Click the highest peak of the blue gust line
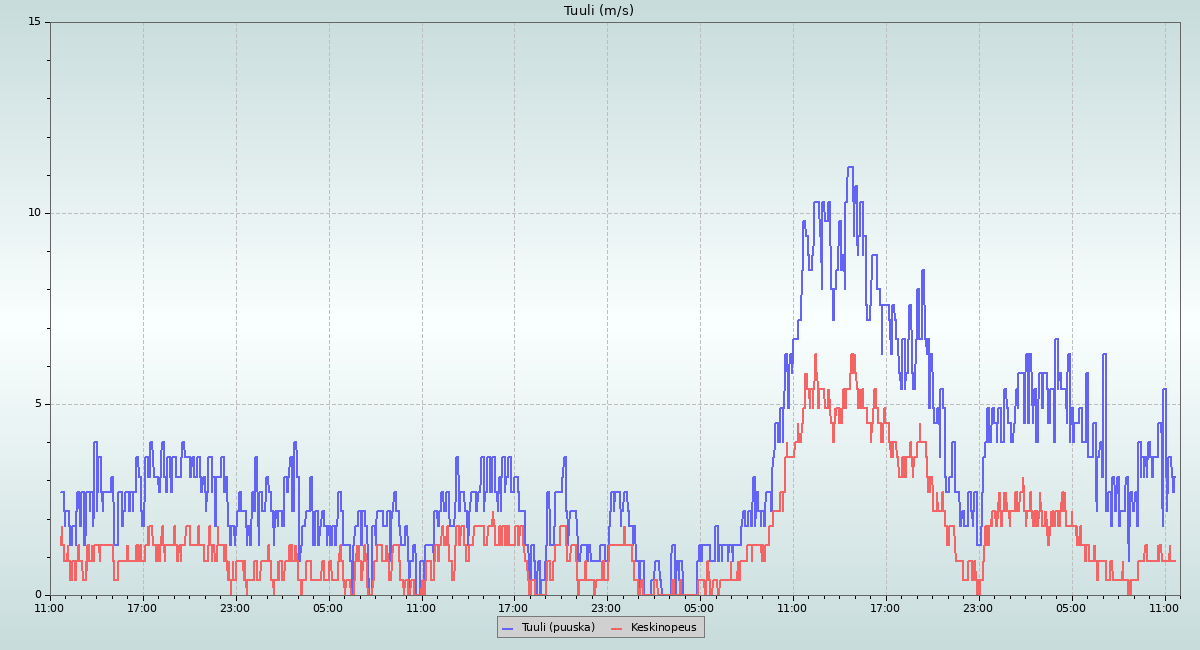 click(850, 168)
